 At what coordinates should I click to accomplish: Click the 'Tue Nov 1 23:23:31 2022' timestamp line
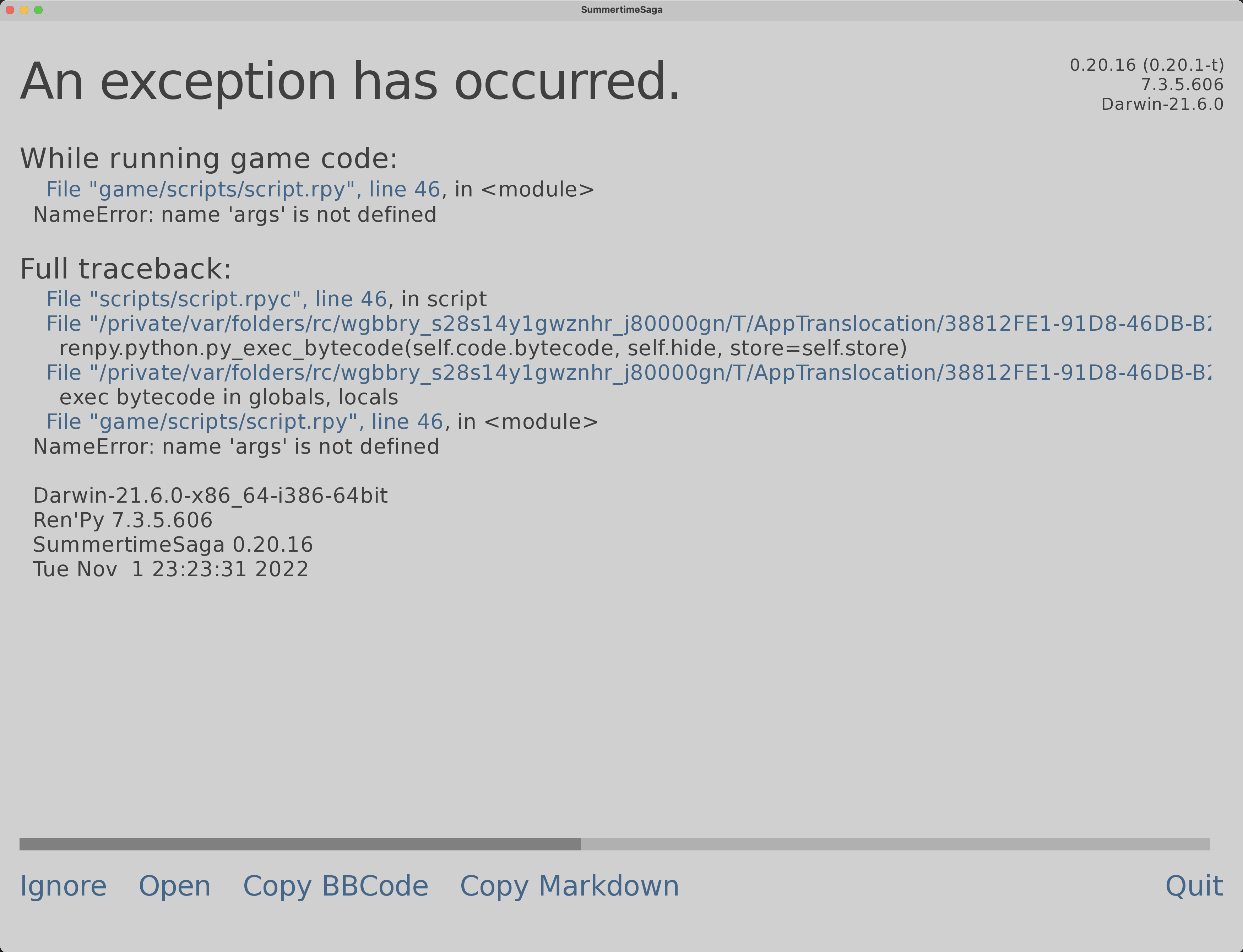click(170, 569)
